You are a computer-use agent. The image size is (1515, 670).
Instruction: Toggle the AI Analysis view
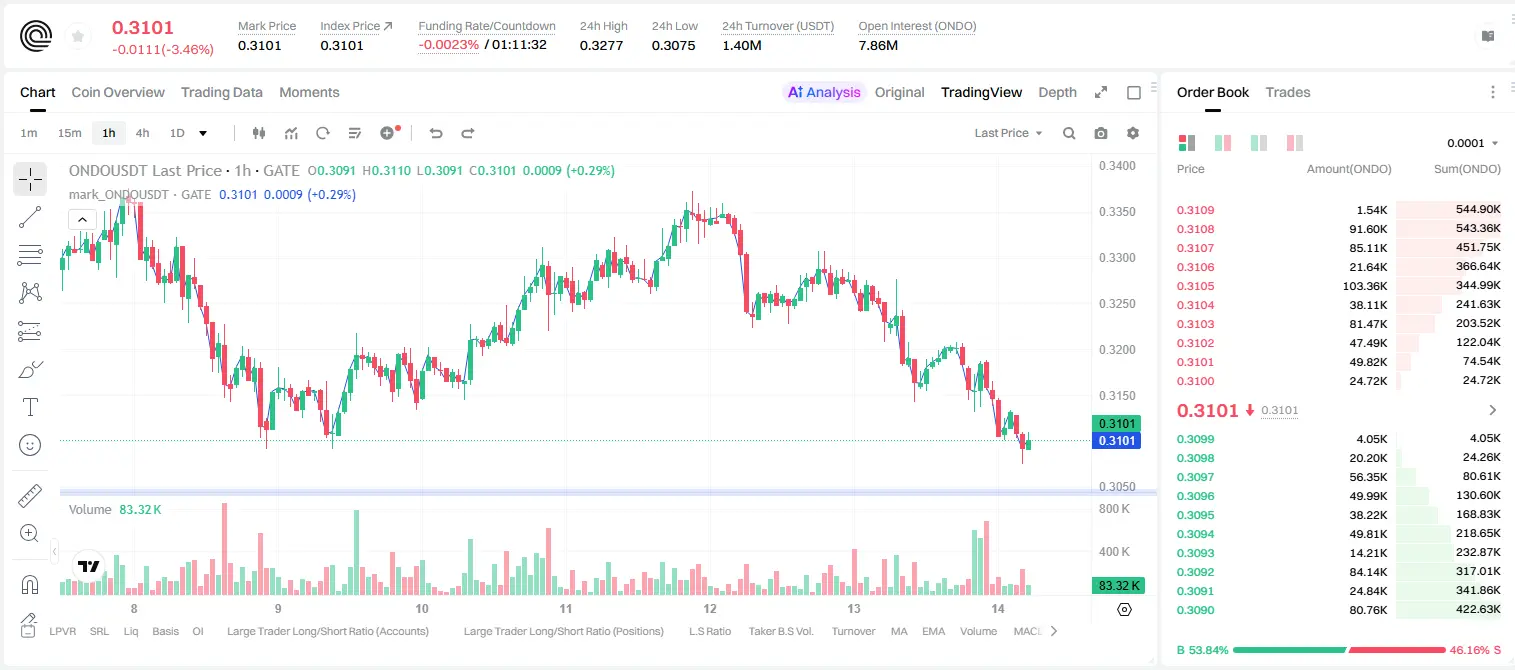pos(822,92)
